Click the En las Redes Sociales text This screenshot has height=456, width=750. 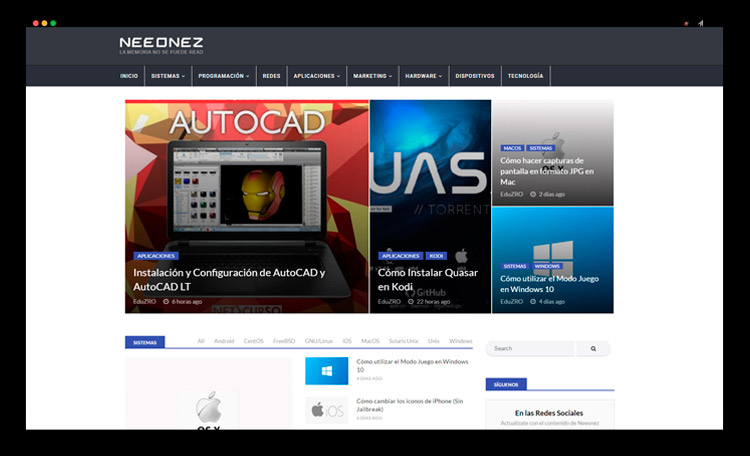coord(549,413)
